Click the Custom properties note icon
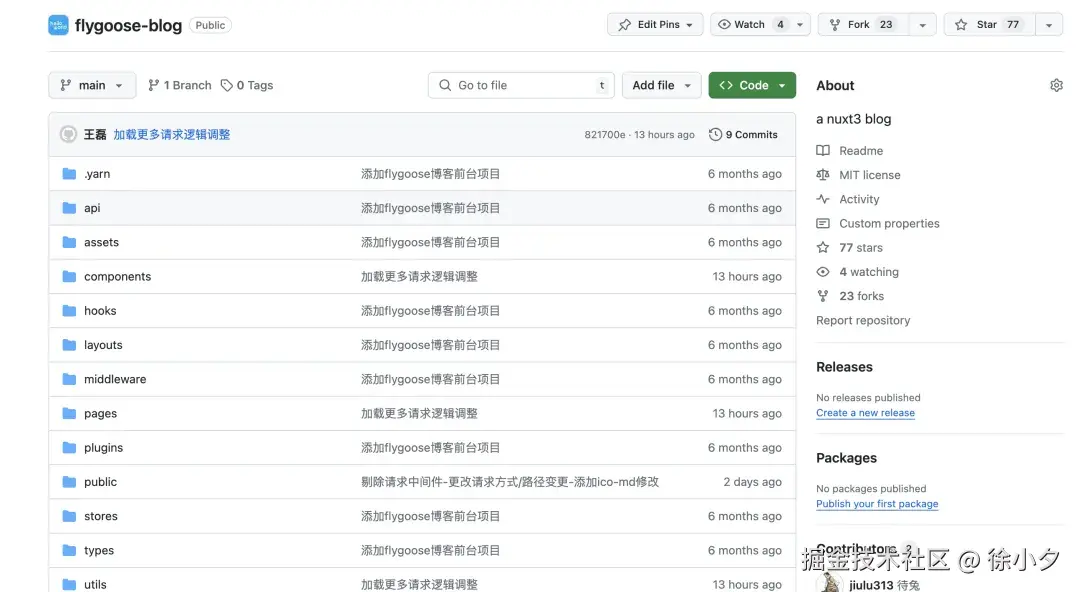Screen dimensions: 1080x592 (822, 223)
